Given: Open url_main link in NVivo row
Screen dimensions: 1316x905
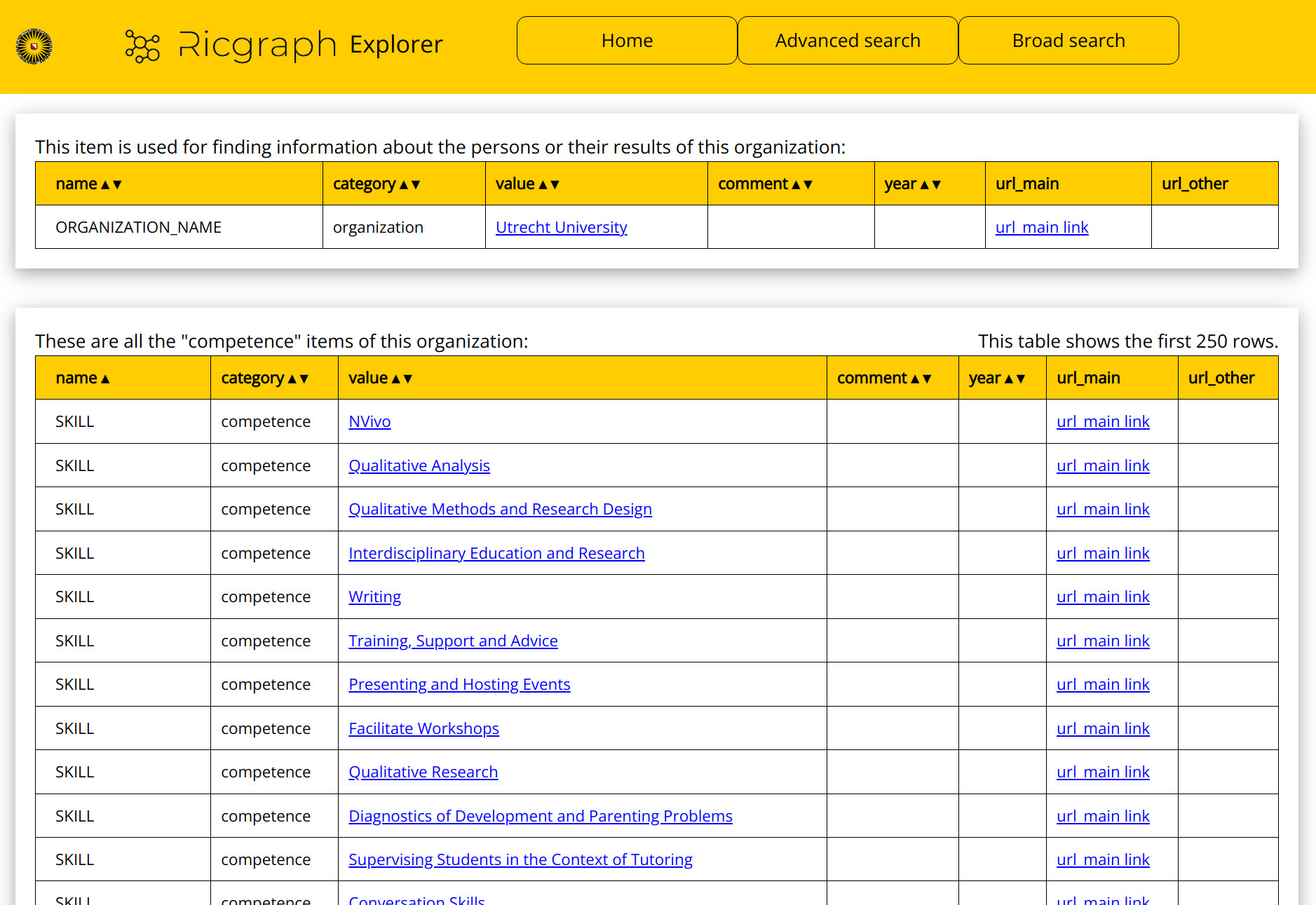Looking at the screenshot, I should [x=1103, y=421].
